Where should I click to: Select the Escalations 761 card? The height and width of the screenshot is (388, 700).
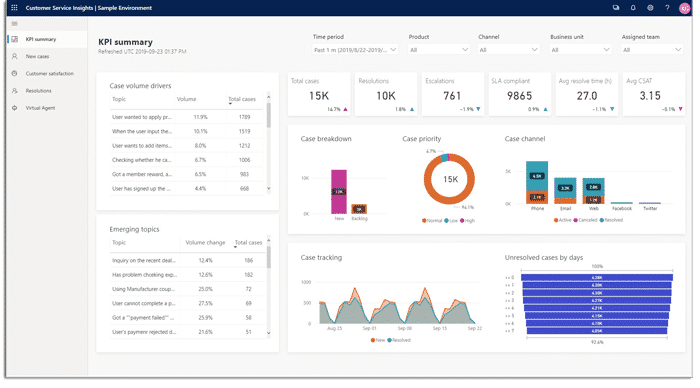(x=453, y=94)
